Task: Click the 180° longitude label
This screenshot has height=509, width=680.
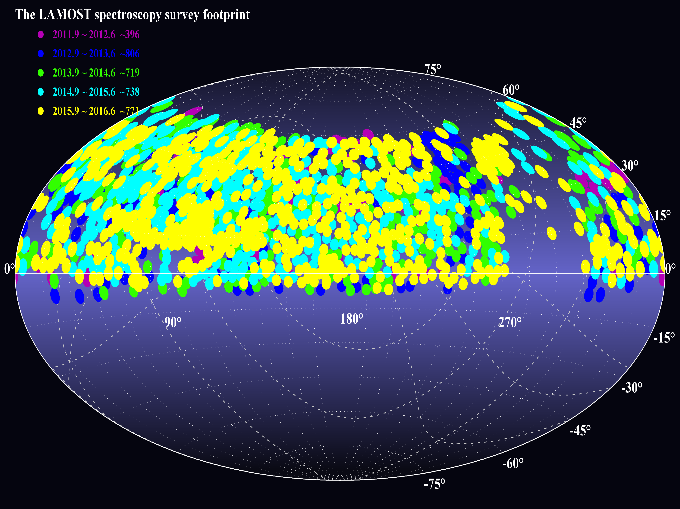Action: coord(352,320)
